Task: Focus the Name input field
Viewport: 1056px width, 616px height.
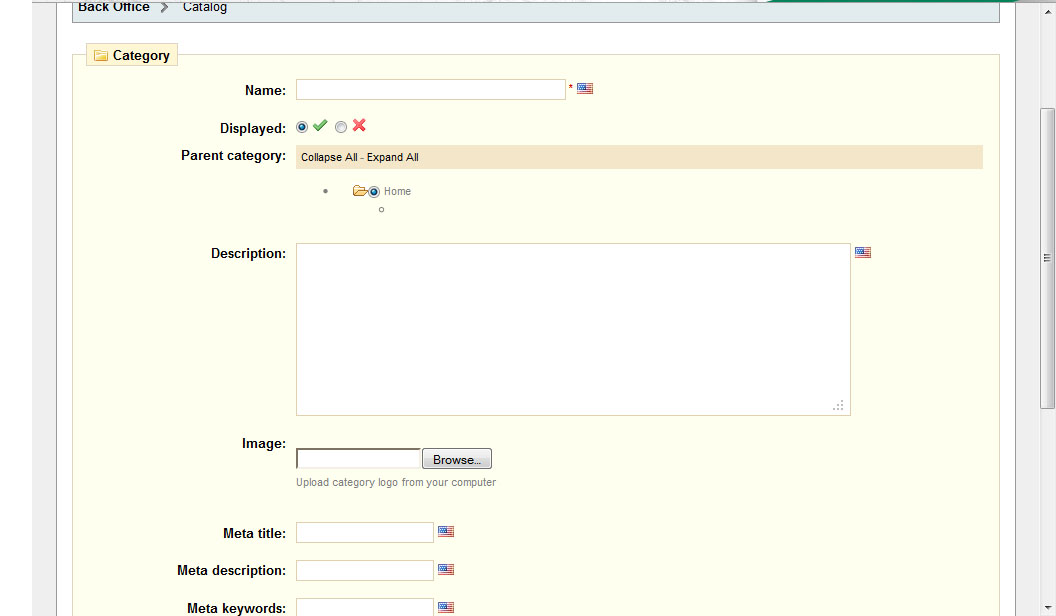Action: tap(430, 90)
